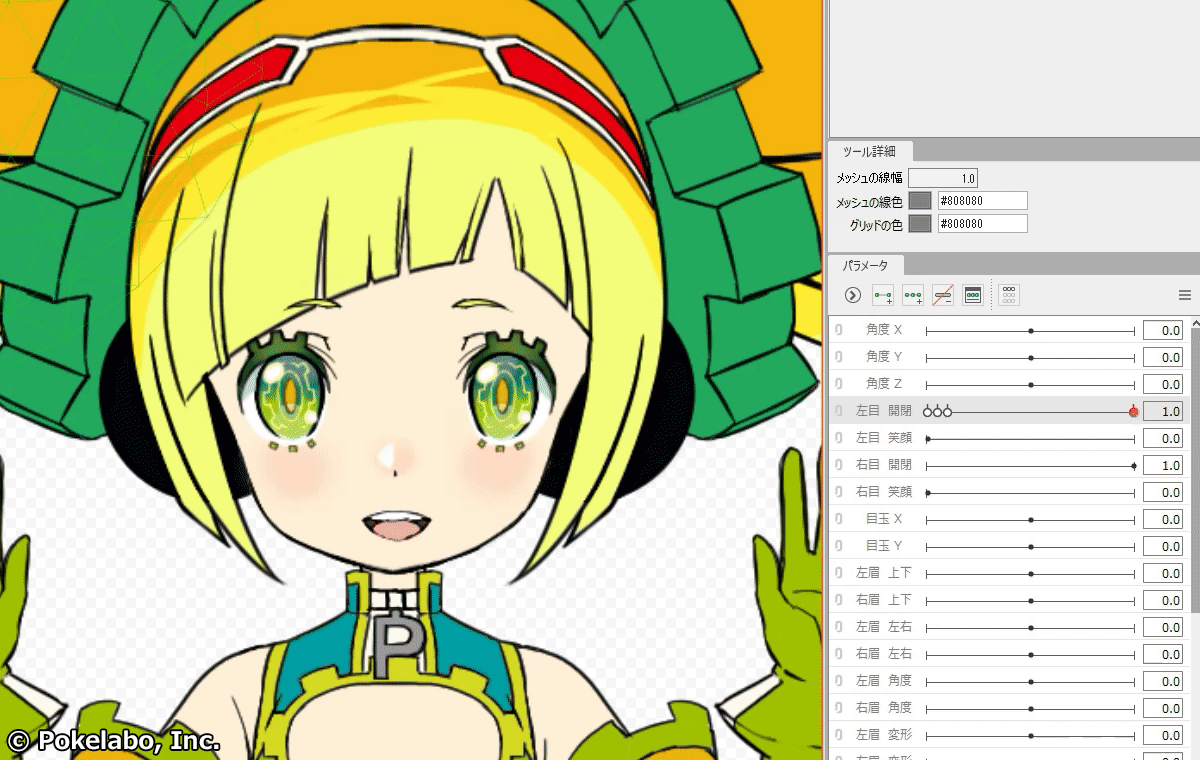The image size is (1200, 760).
Task: Click the manual key edit window icon
Action: click(973, 295)
